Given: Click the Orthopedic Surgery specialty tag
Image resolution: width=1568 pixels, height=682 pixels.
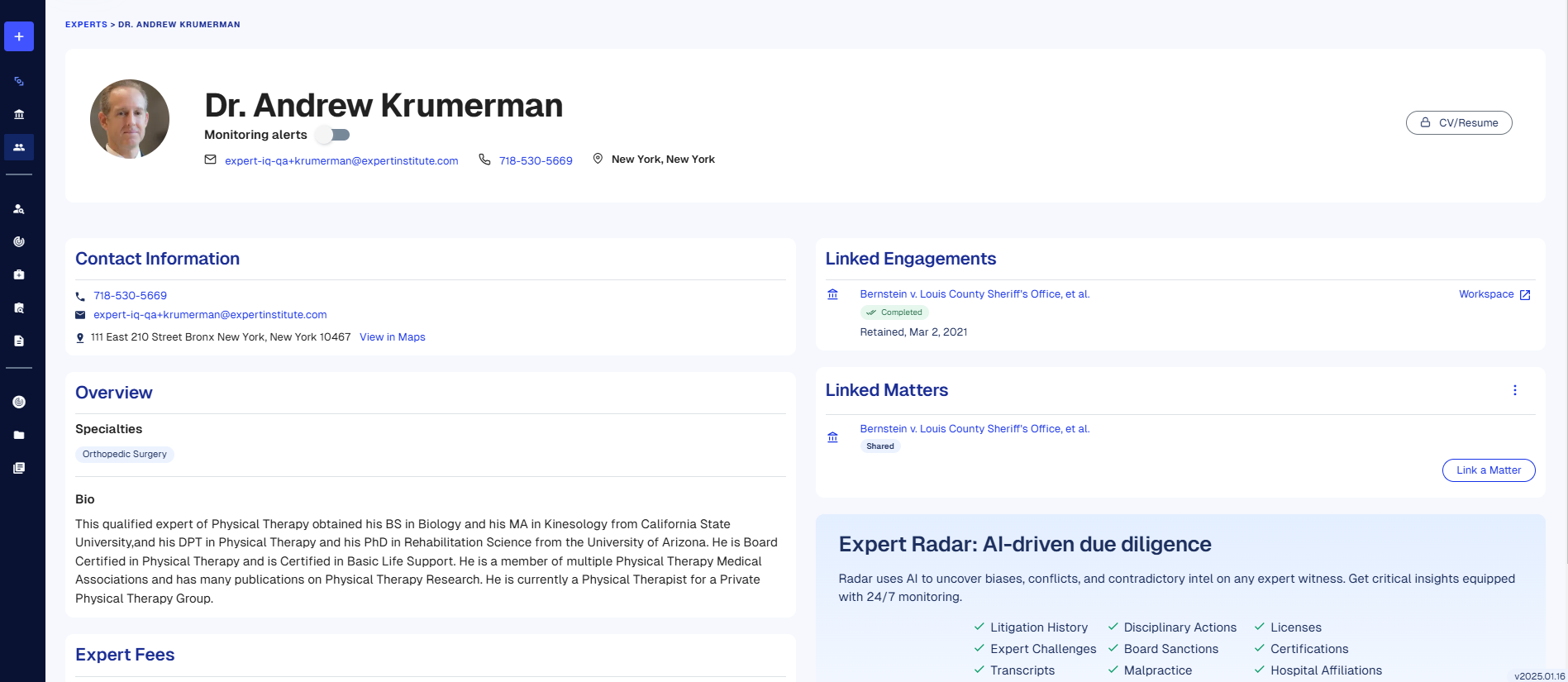Looking at the screenshot, I should (124, 455).
